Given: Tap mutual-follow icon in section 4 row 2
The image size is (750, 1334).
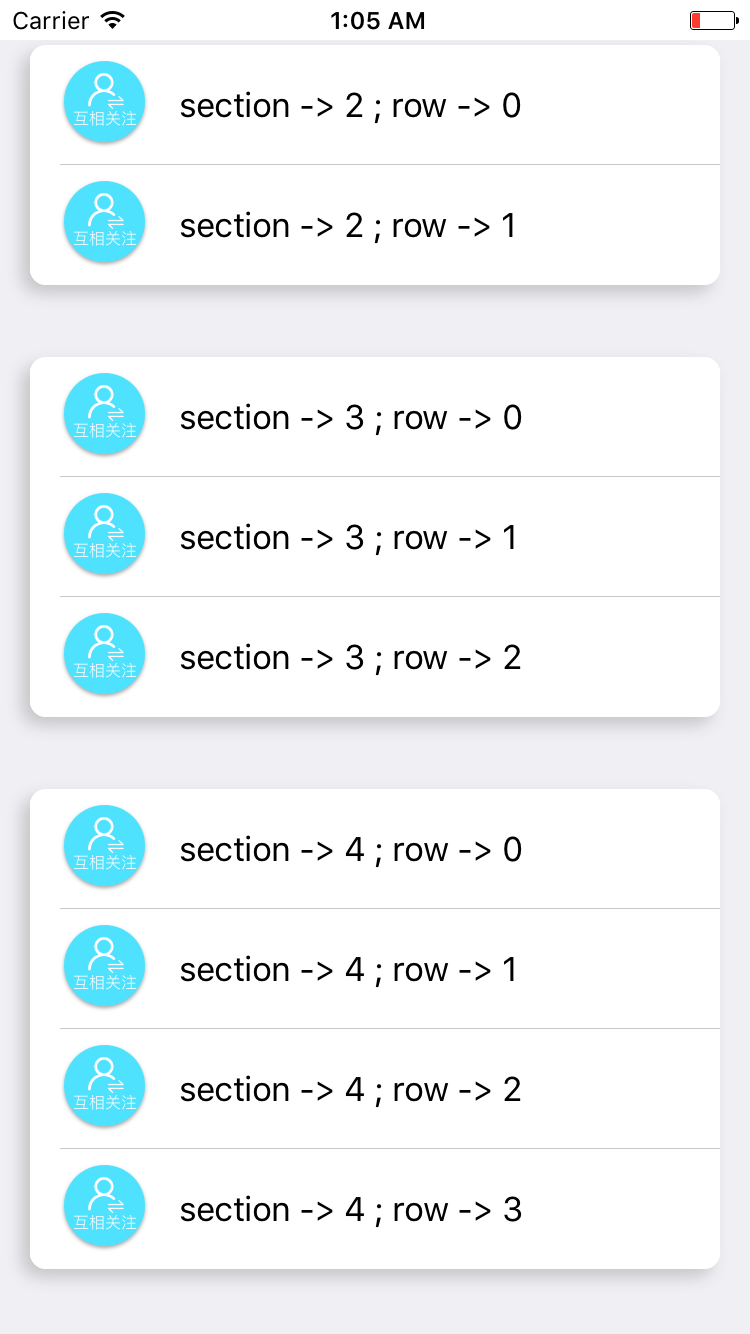Looking at the screenshot, I should coord(105,1086).
